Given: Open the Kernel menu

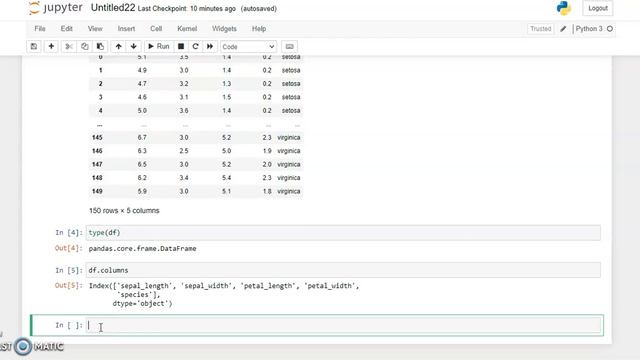Looking at the screenshot, I should [x=187, y=29].
